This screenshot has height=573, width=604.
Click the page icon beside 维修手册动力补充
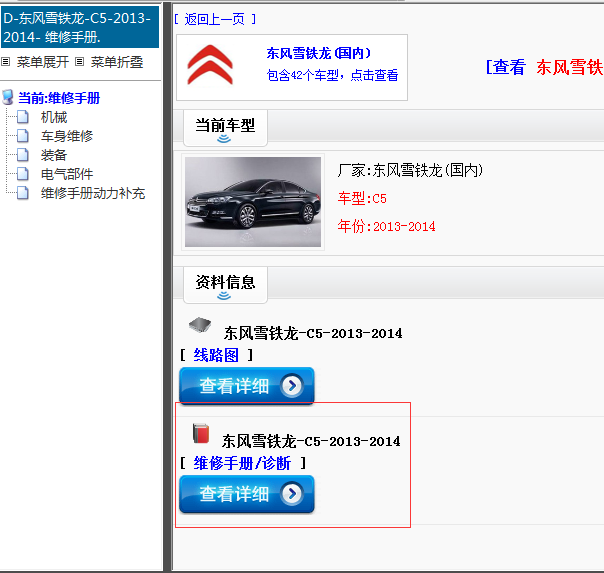click(23, 193)
